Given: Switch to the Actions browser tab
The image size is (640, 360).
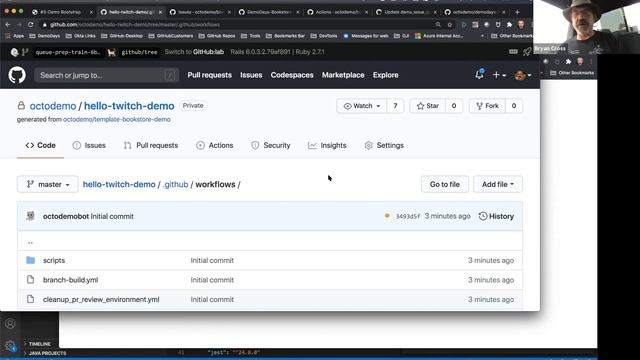Looking at the screenshot, I should click(x=337, y=12).
